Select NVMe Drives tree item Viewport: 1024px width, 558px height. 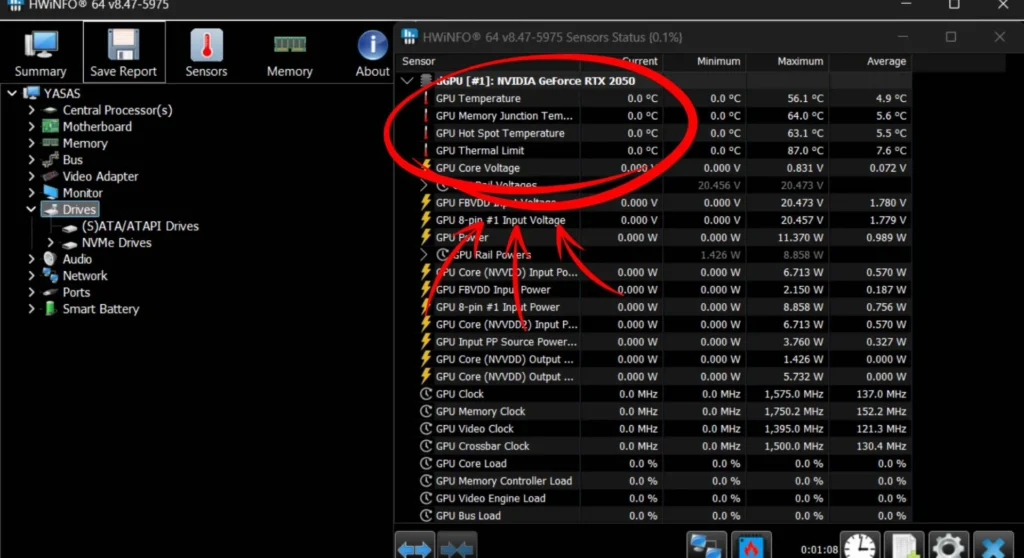117,242
